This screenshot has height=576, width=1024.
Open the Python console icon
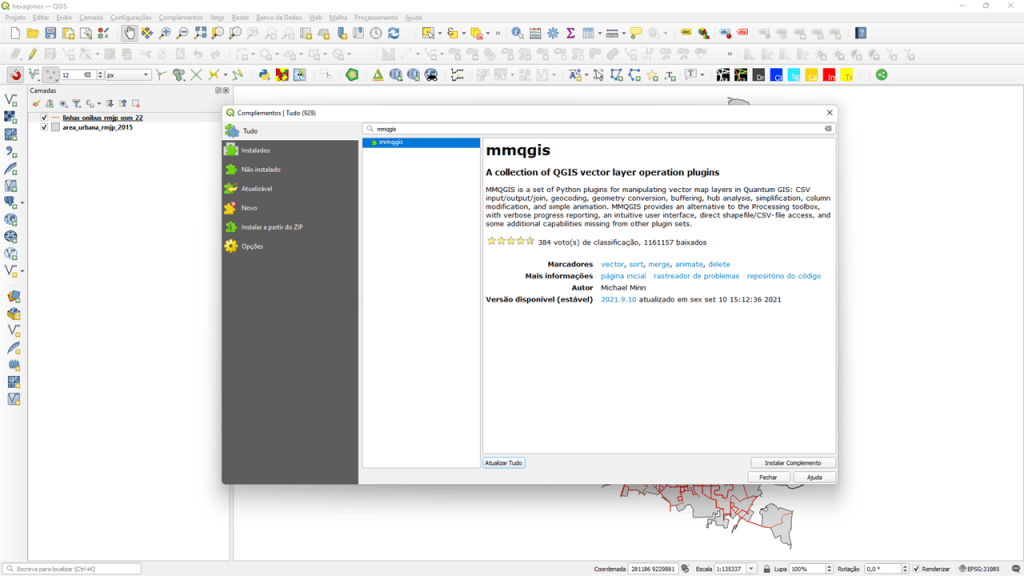pyautogui.click(x=264, y=75)
